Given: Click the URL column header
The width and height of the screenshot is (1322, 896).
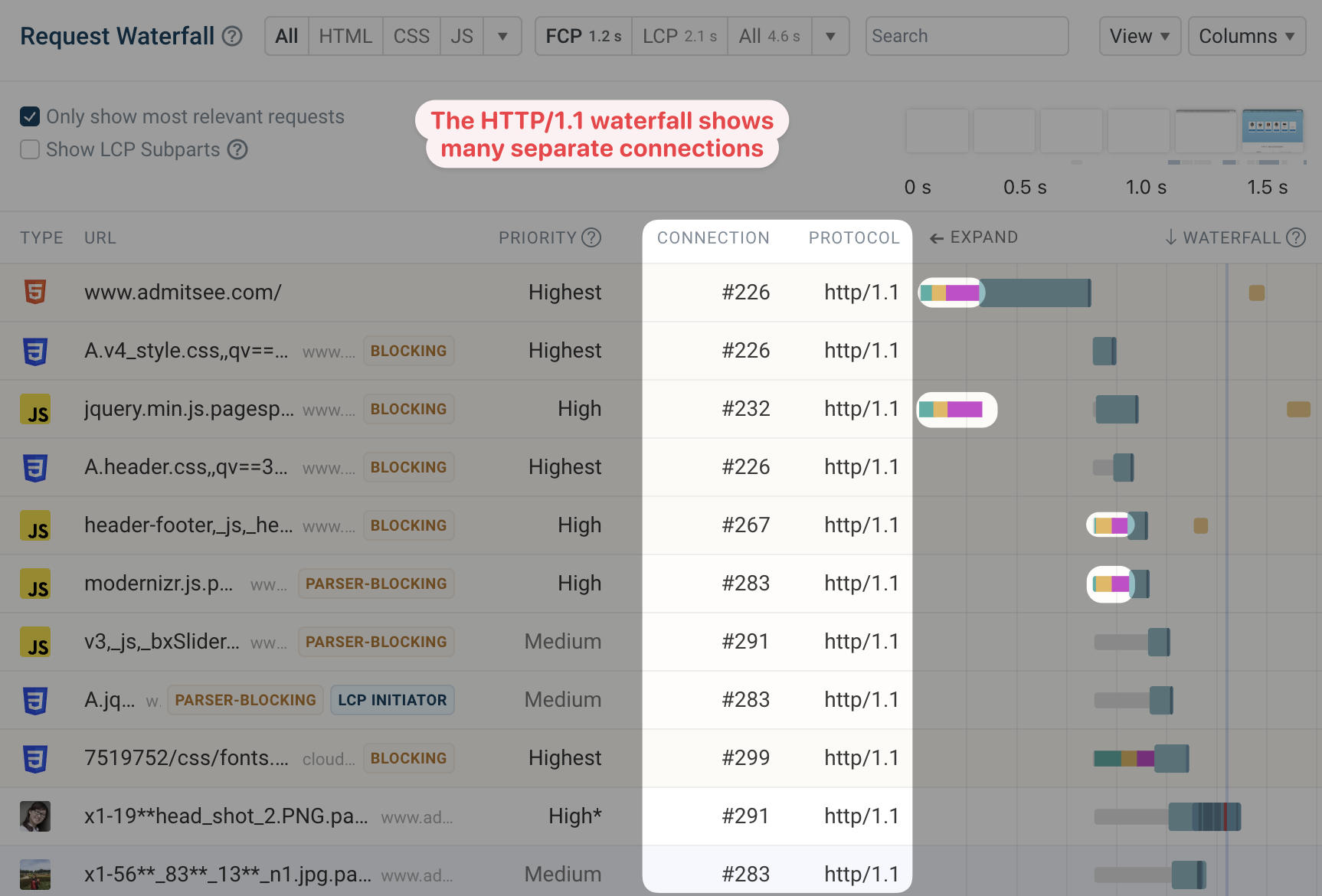Looking at the screenshot, I should coord(100,237).
